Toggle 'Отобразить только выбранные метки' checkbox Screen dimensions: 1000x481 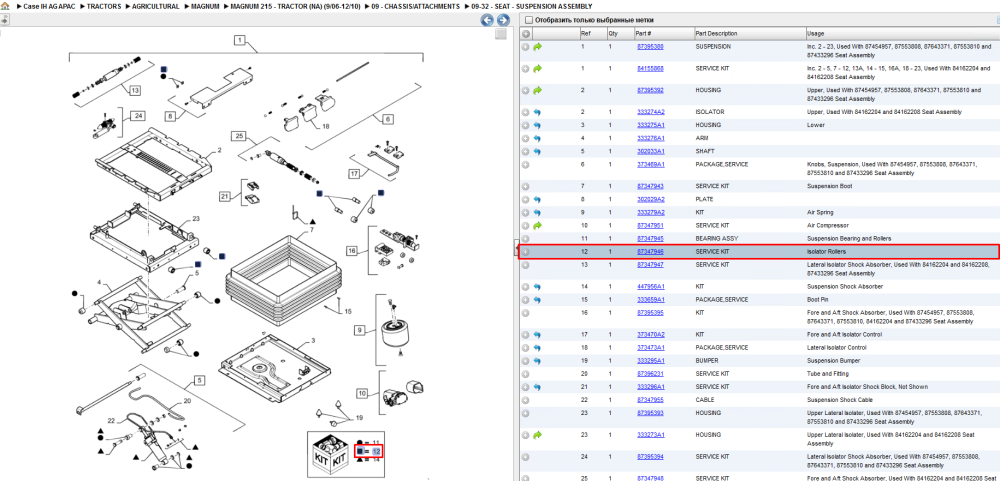[527, 20]
